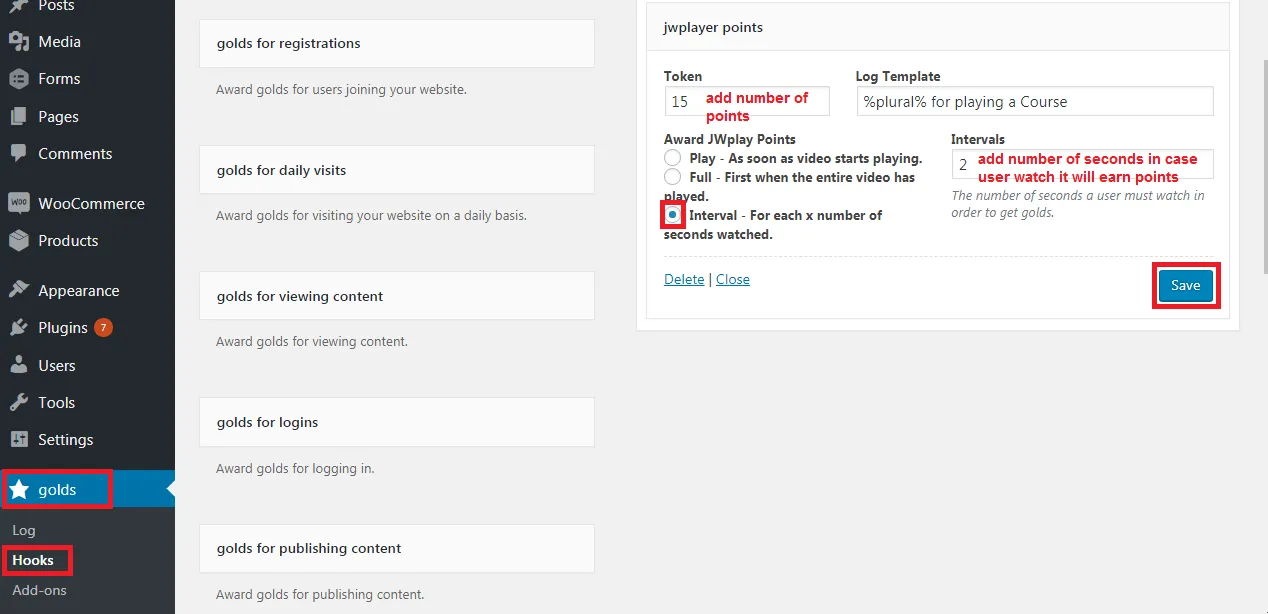Click the WooCommerce logo icon
The image size is (1268, 614).
[18, 203]
